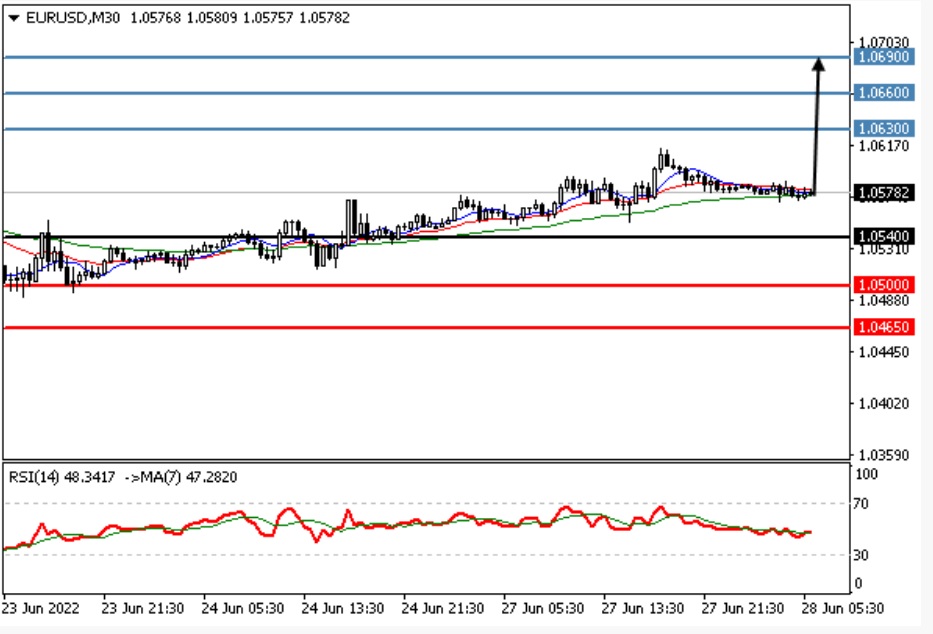Select the 24 Jun 13:30 time label
Image resolution: width=933 pixels, height=634 pixels.
(x=343, y=609)
